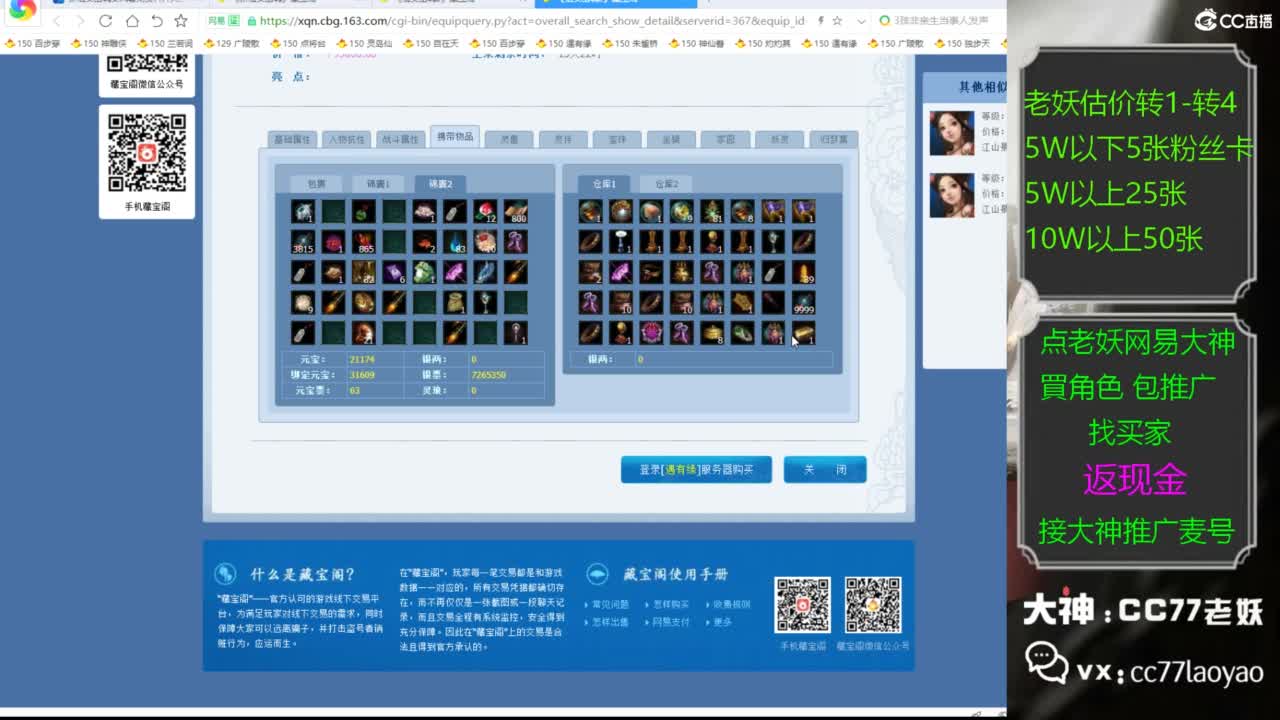Screen dimensions: 1280x720
Task: Click the second similar character avatar thumbnail
Action: (951, 195)
